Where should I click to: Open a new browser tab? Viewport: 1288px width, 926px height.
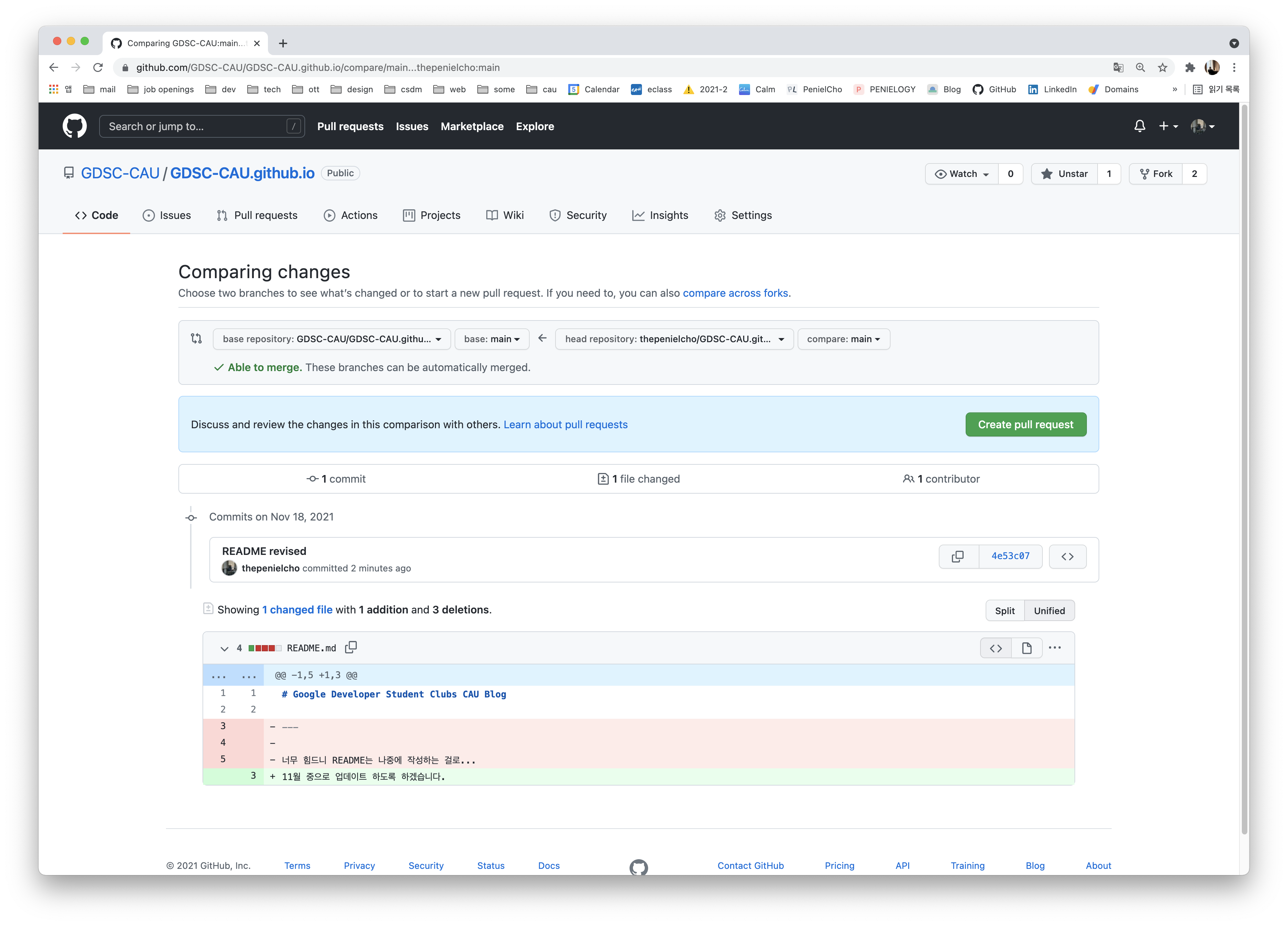coord(283,43)
